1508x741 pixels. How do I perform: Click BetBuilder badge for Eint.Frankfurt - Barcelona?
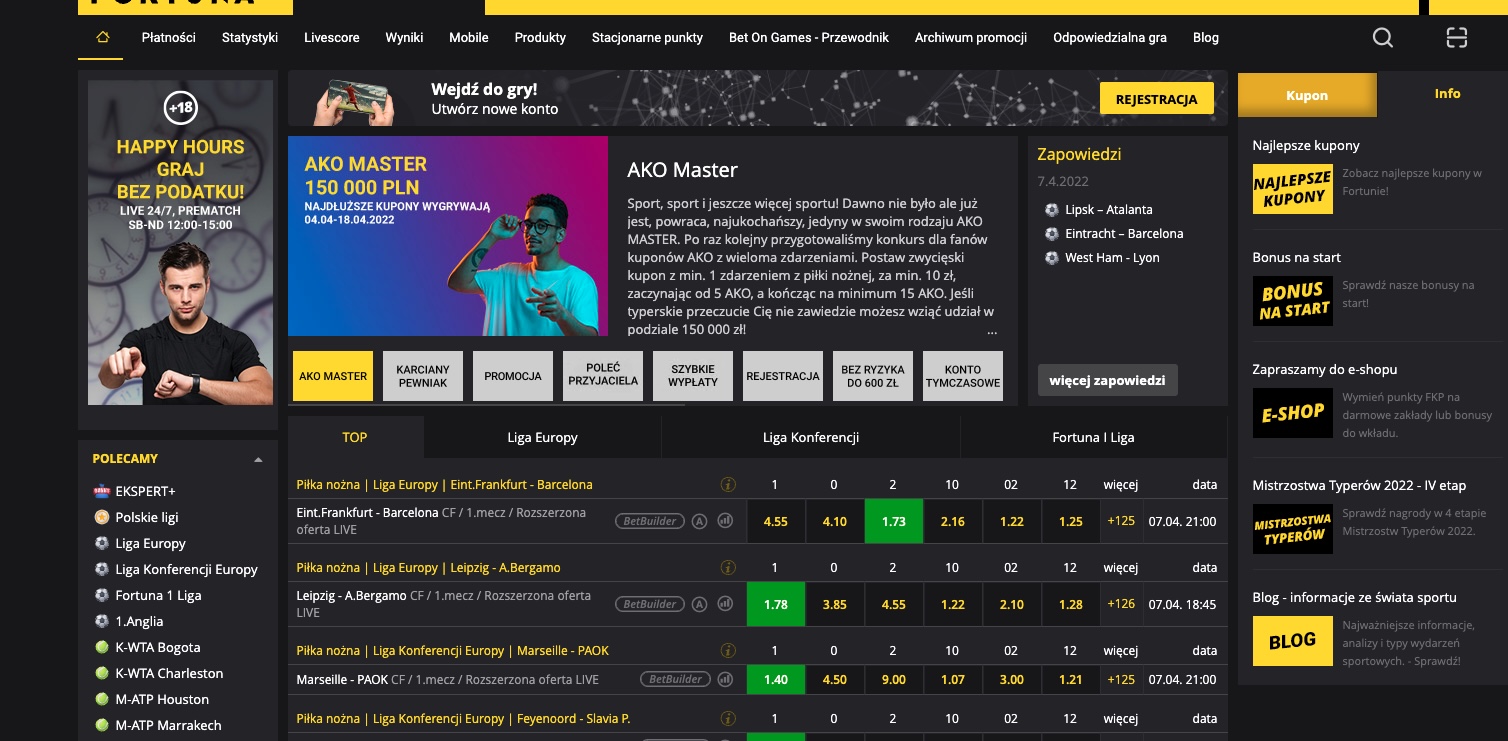(x=650, y=521)
